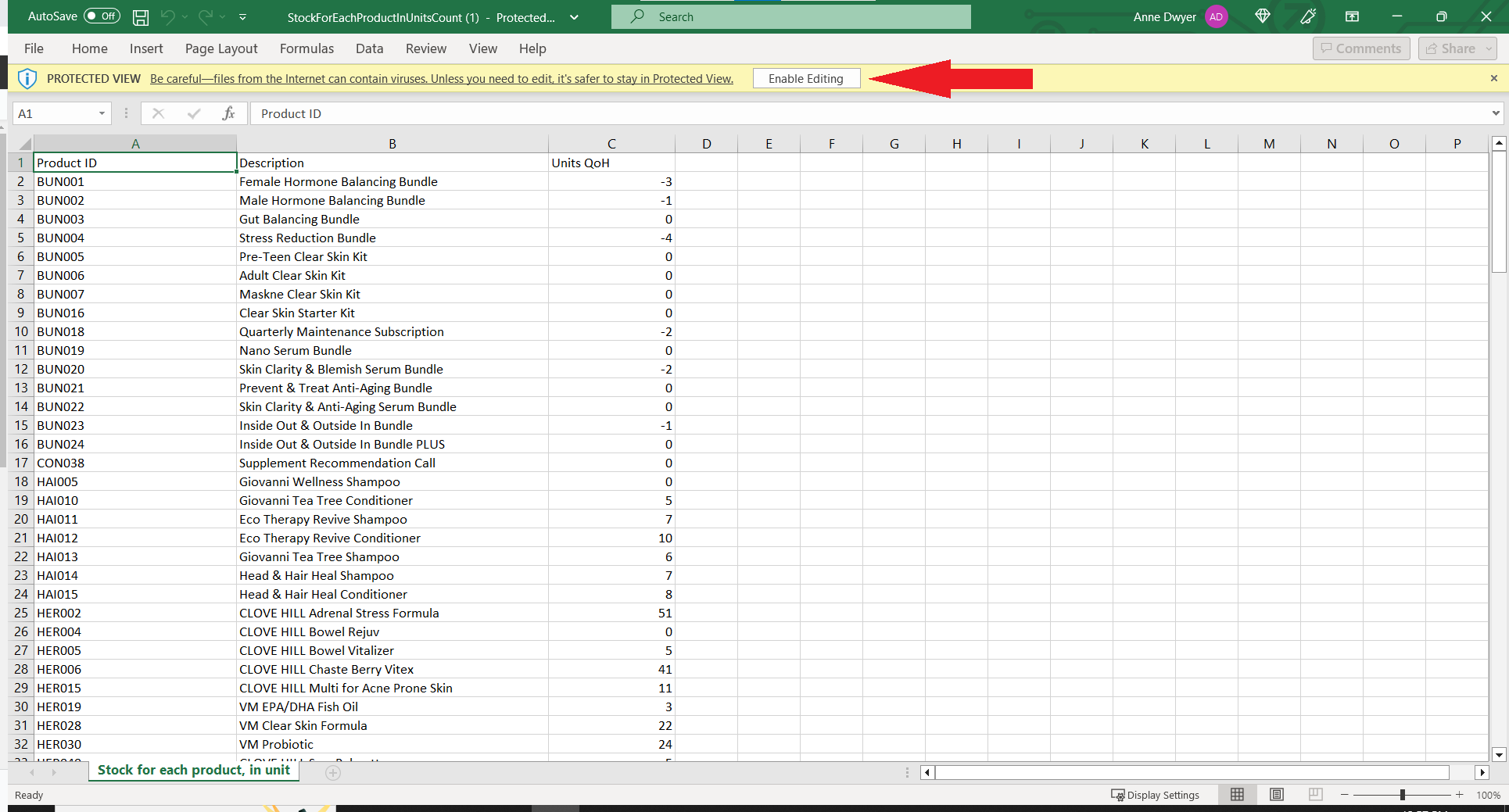Viewport: 1509px width, 812px height.
Task: Click the Comments button
Action: 1361,48
